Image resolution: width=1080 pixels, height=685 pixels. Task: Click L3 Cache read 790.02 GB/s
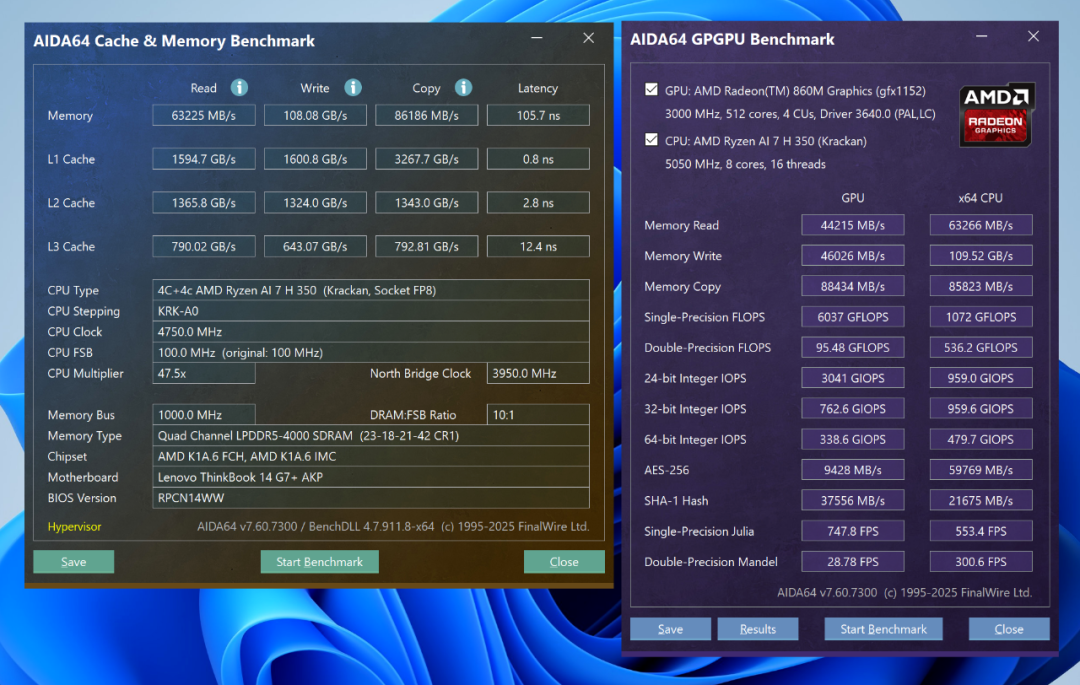click(204, 246)
